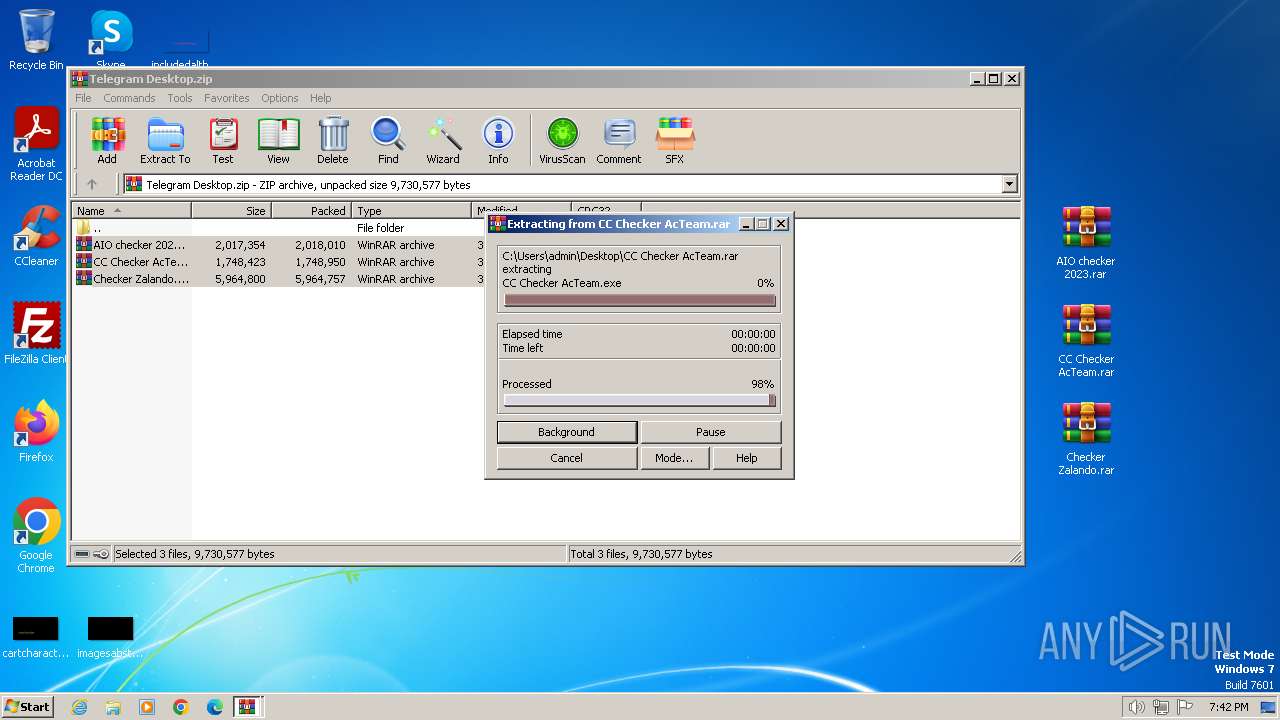Open the imagesabst... desktop file
Screen dimensions: 1280x720
point(111,637)
